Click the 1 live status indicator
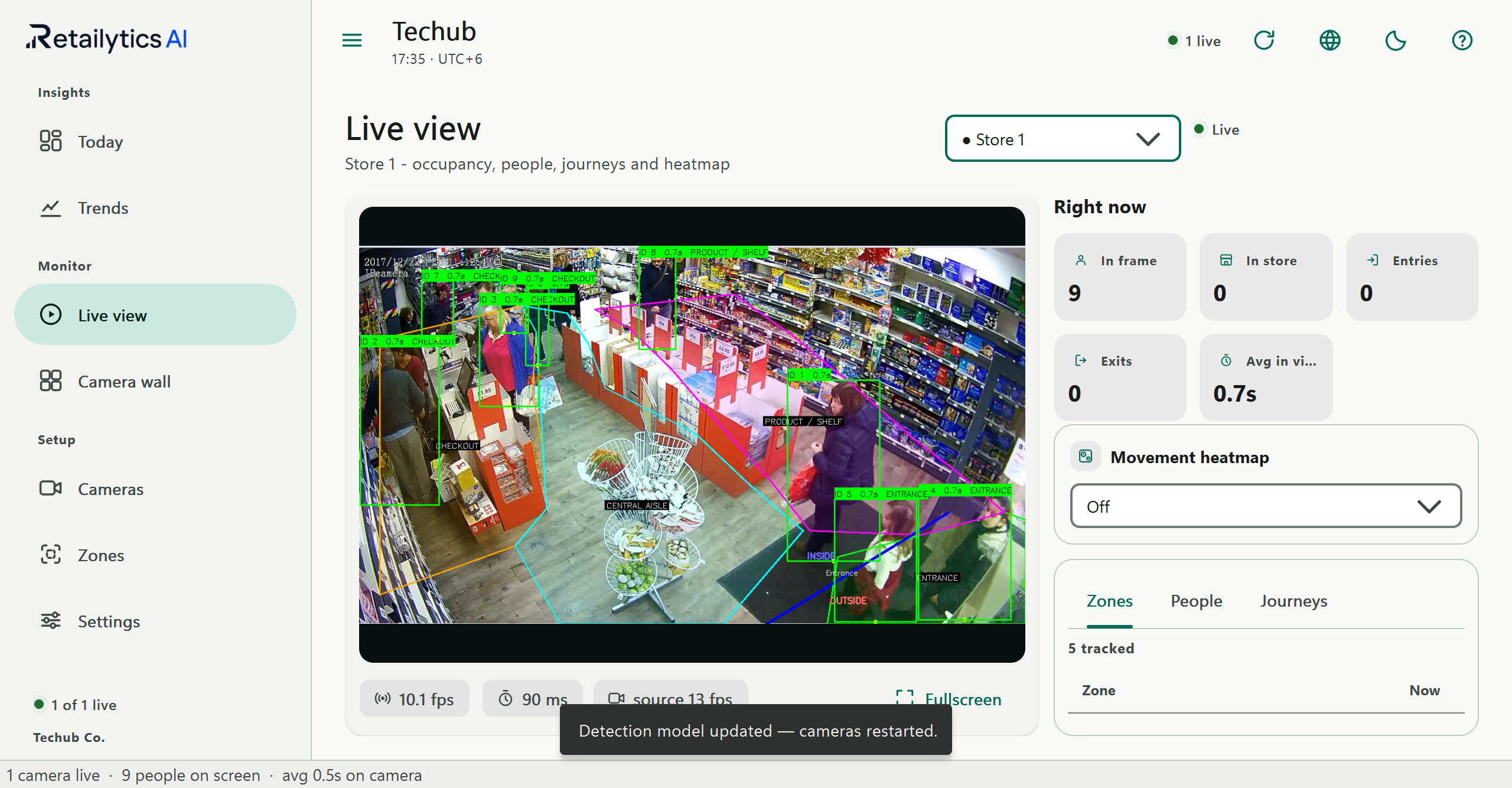This screenshot has height=788, width=1512. click(1194, 41)
